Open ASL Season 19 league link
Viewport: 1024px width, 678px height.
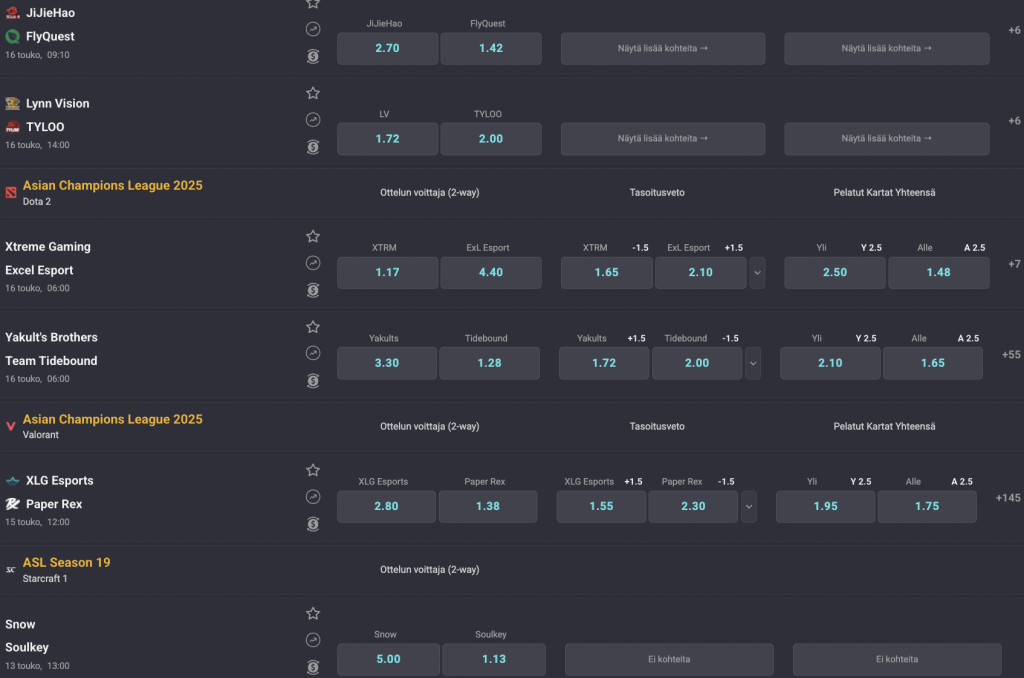click(x=67, y=562)
